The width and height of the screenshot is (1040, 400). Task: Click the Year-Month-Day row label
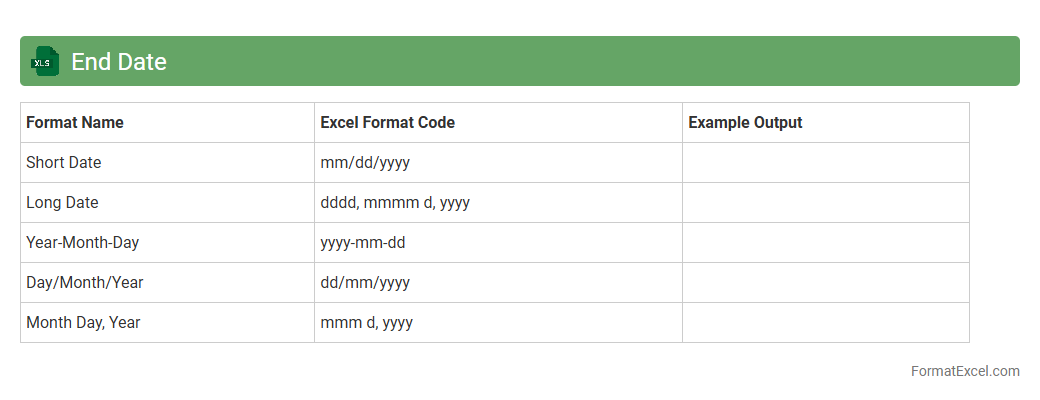pos(82,243)
